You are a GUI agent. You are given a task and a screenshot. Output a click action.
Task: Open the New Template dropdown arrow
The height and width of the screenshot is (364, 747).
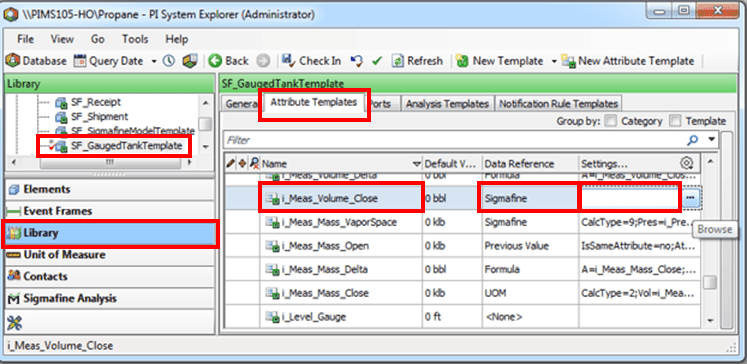[x=554, y=61]
